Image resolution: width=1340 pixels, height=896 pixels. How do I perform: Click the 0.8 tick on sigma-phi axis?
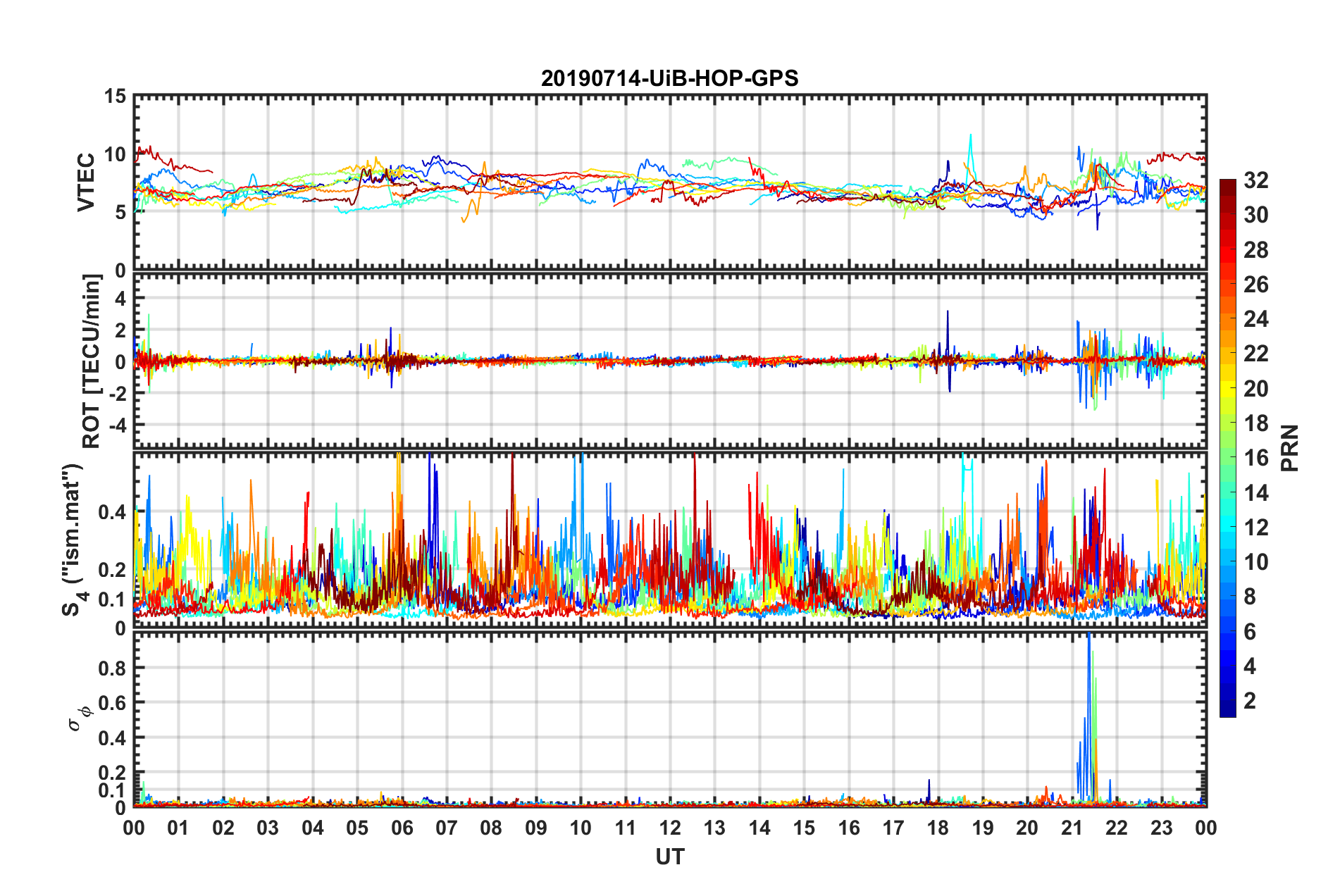coord(111,668)
